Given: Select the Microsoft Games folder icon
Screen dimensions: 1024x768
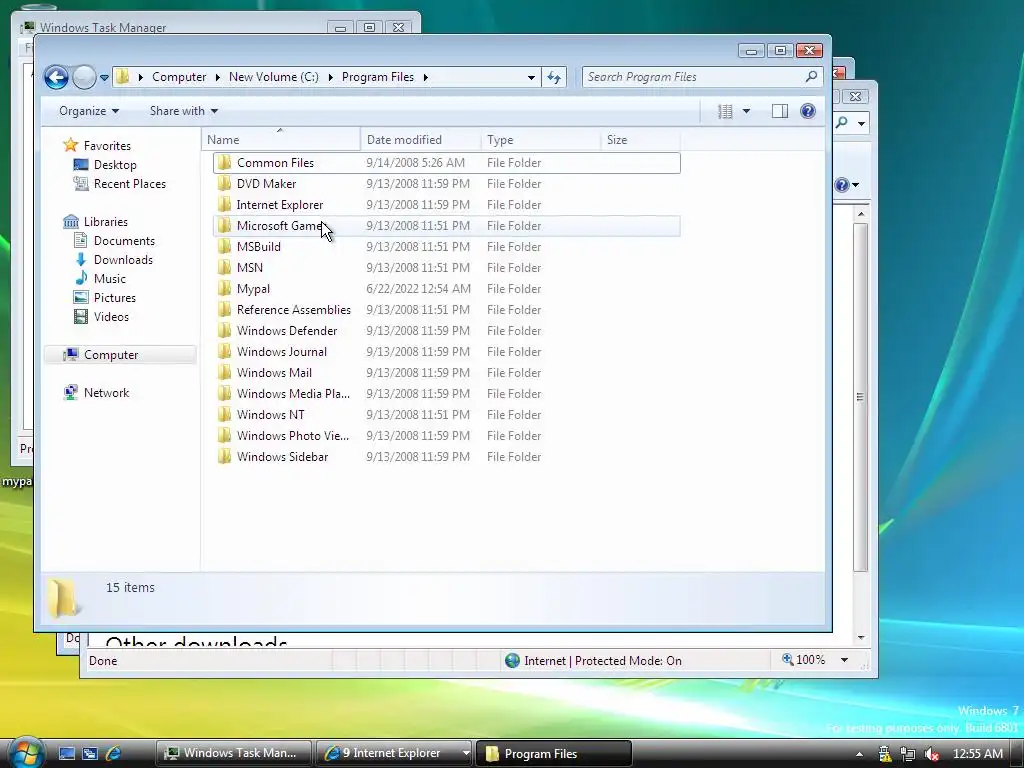Looking at the screenshot, I should [x=224, y=225].
